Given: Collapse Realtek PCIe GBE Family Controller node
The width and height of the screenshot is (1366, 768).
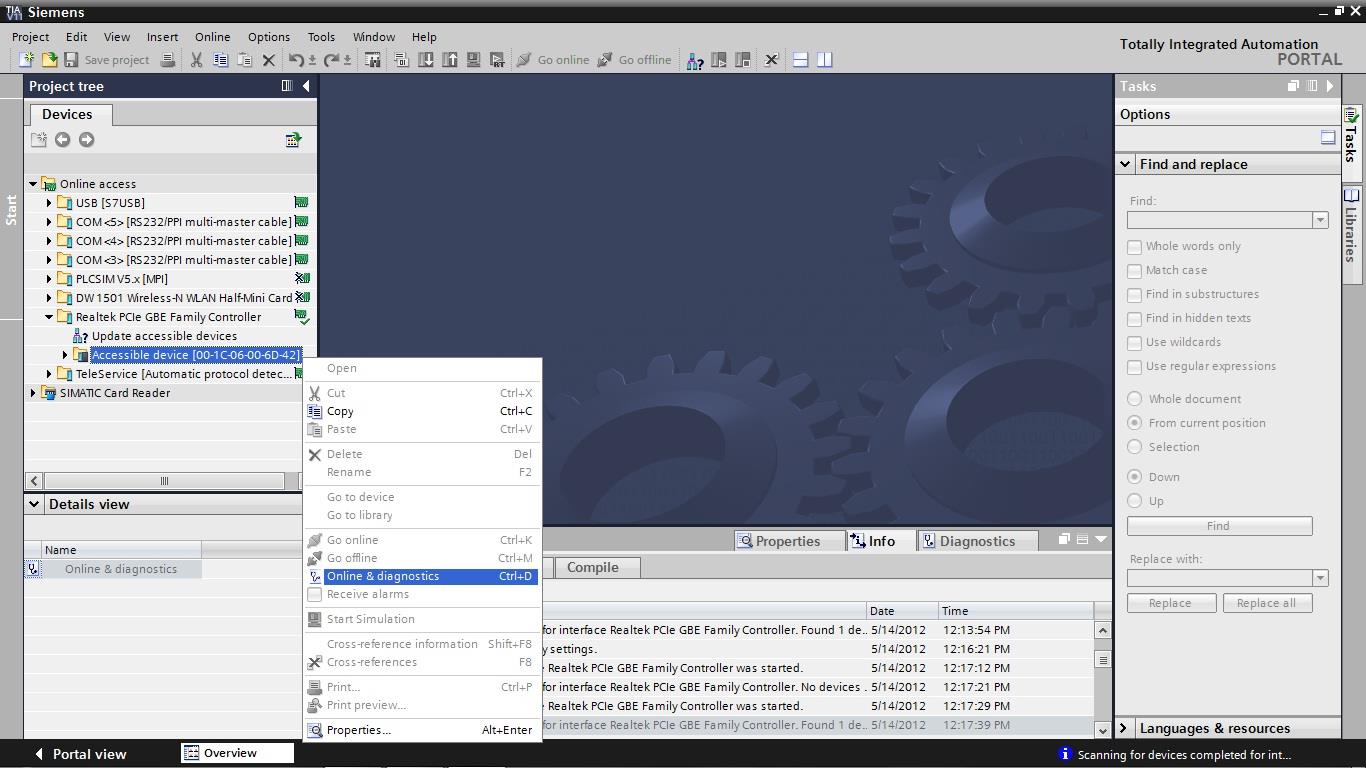Looking at the screenshot, I should click(49, 317).
